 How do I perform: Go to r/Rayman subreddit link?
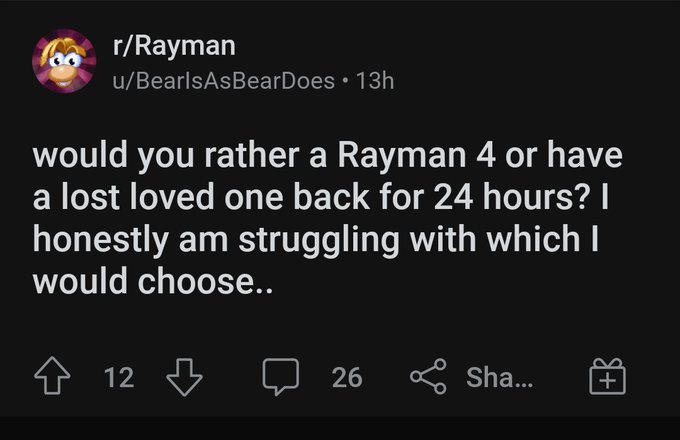tap(174, 45)
